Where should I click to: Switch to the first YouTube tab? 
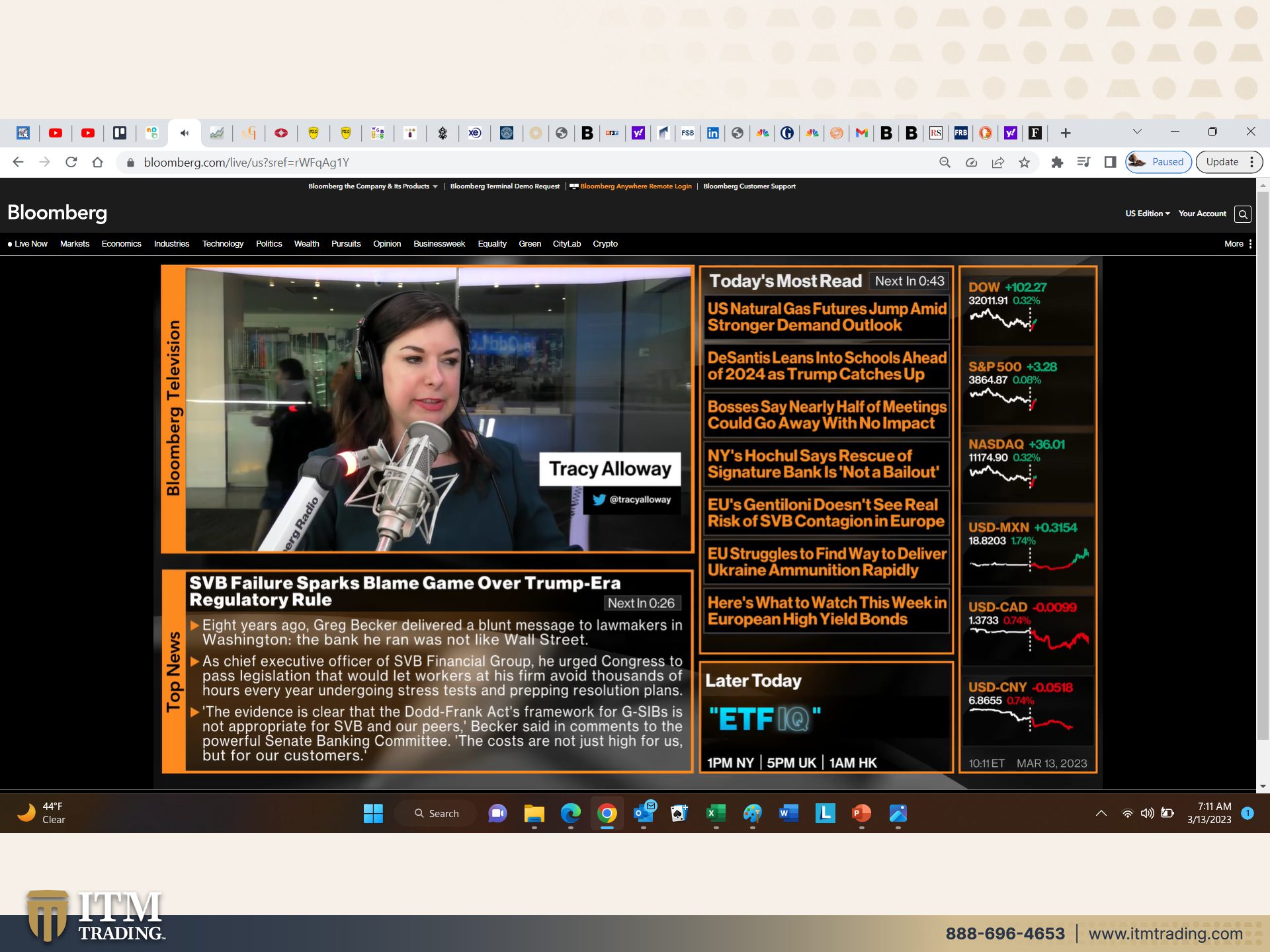(56, 133)
